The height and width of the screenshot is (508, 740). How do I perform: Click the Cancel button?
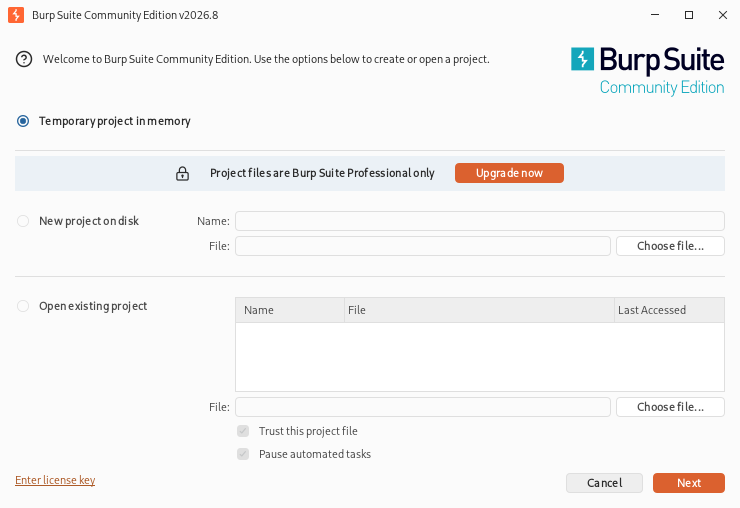tap(605, 483)
